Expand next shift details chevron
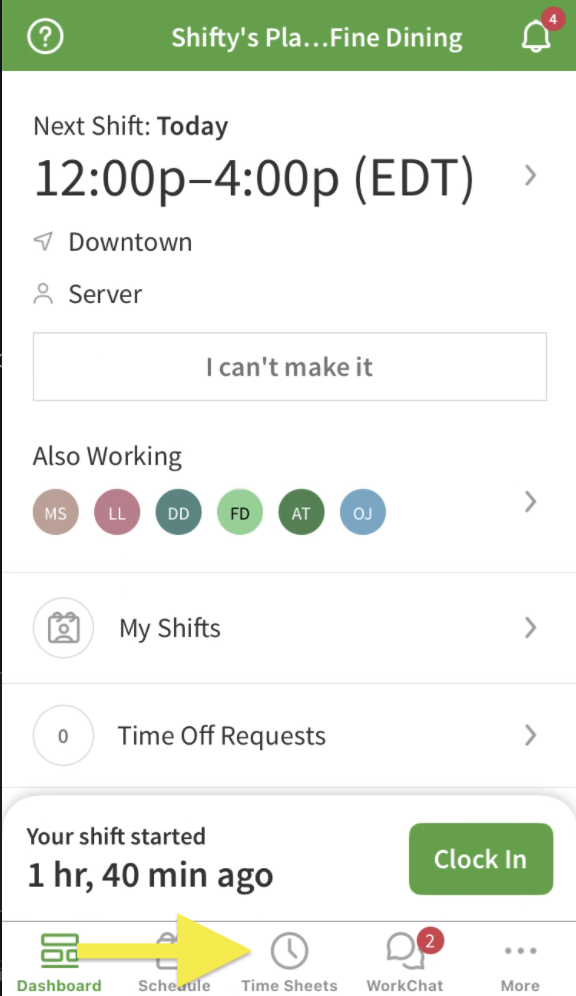The width and height of the screenshot is (576, 996). [531, 175]
